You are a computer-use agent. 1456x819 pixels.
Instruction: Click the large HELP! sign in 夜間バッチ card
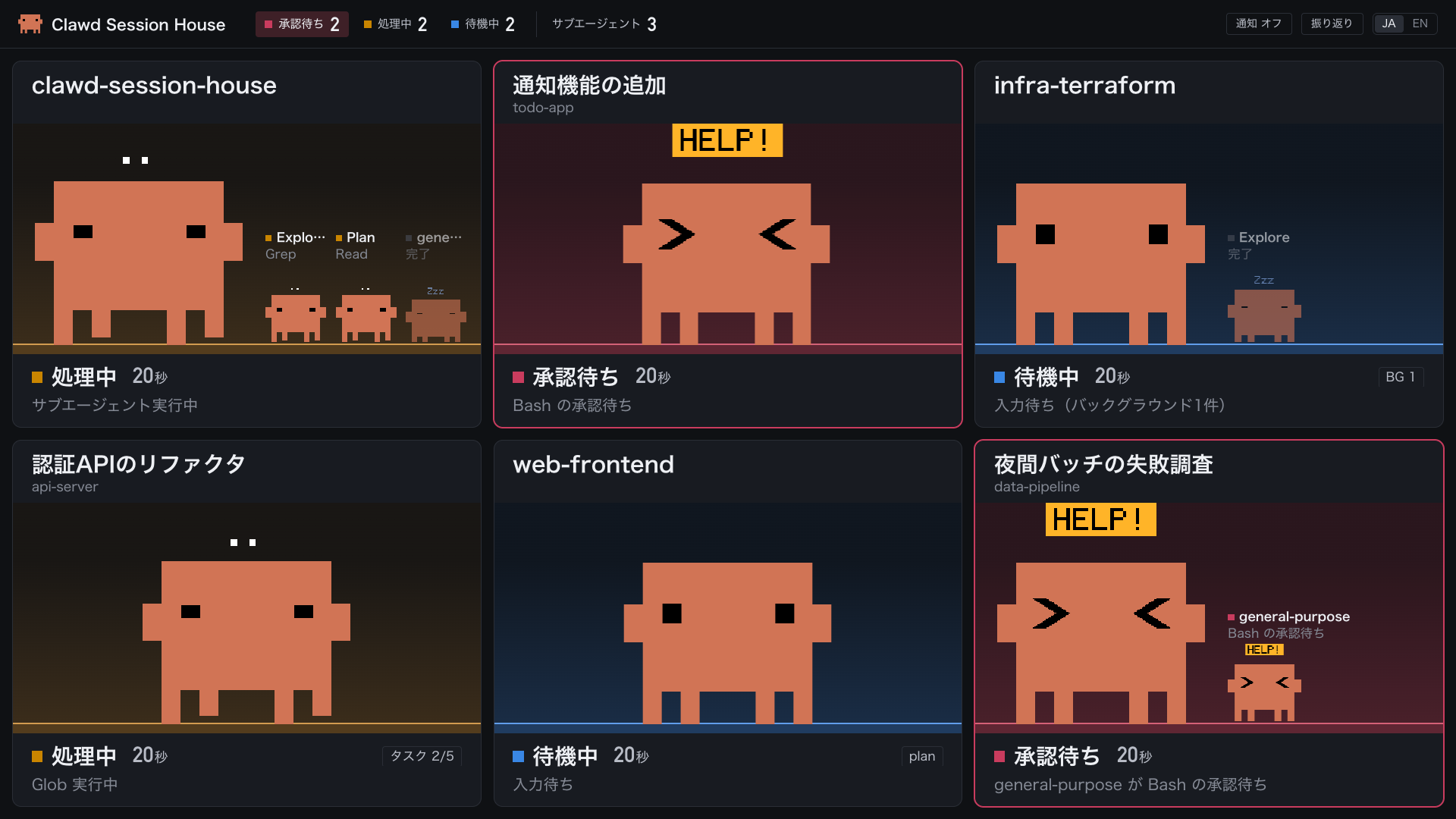pos(1101,519)
